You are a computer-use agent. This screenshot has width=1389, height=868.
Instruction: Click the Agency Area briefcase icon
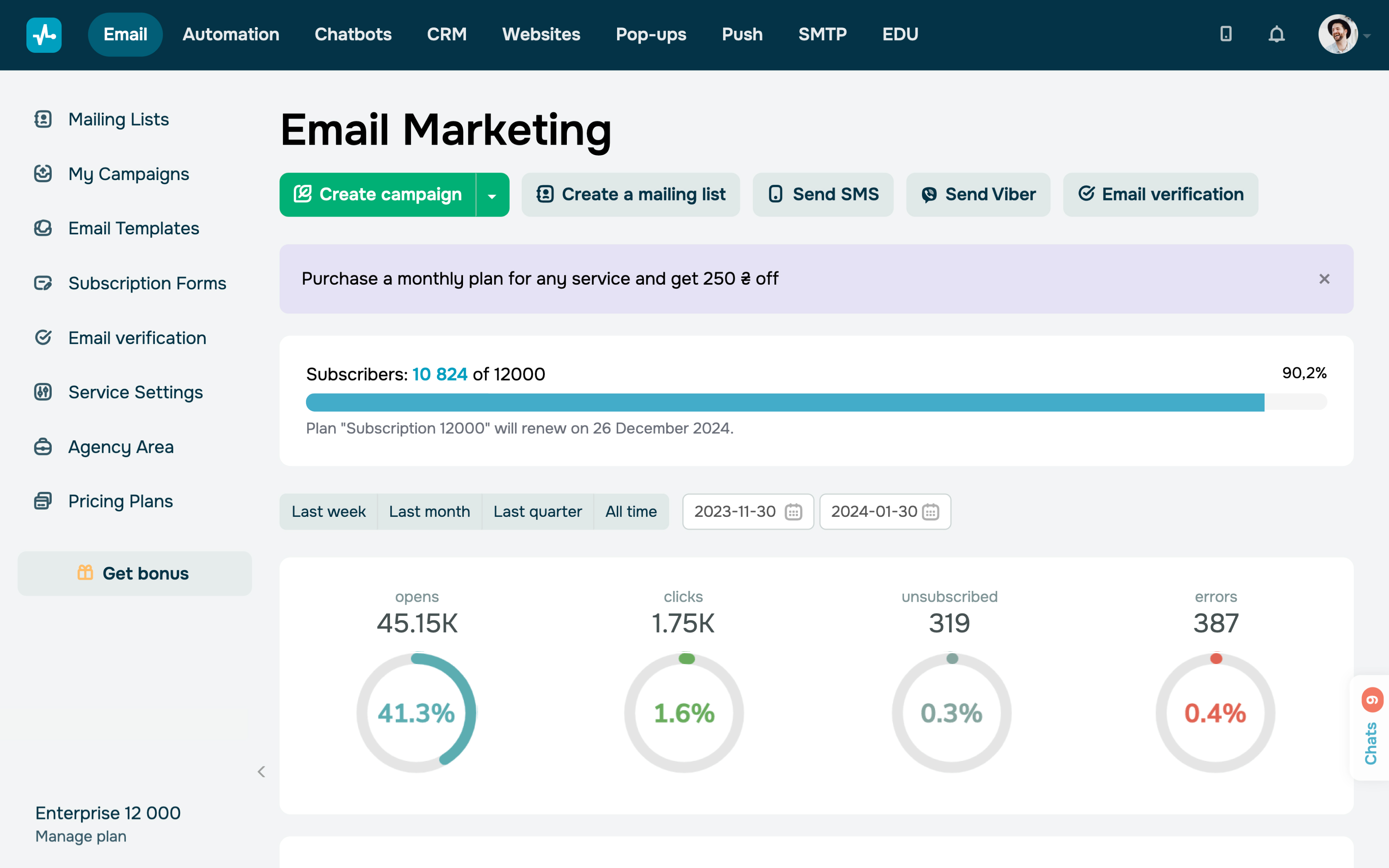pyautogui.click(x=43, y=447)
